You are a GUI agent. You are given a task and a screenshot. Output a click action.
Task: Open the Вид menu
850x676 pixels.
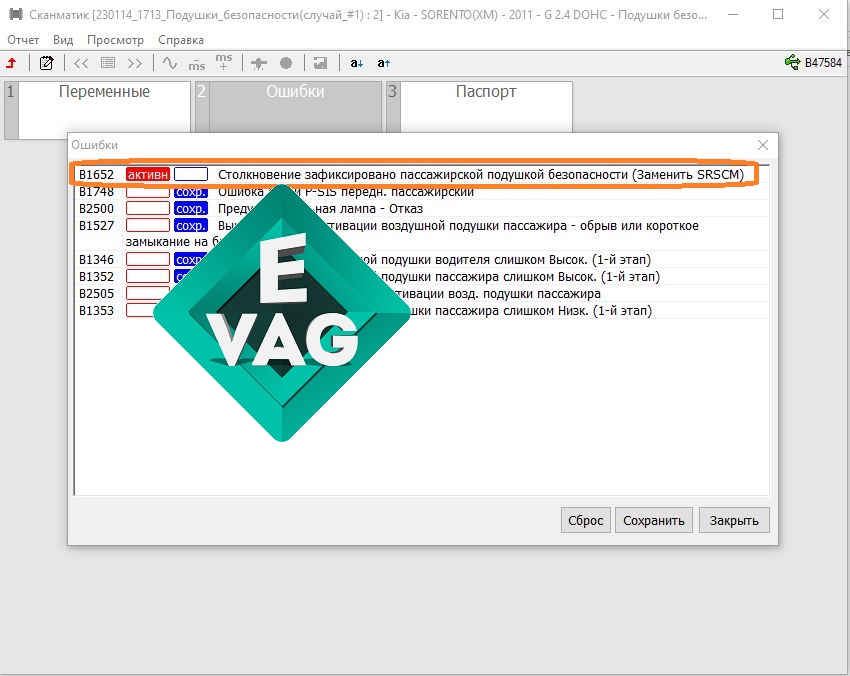coord(63,40)
